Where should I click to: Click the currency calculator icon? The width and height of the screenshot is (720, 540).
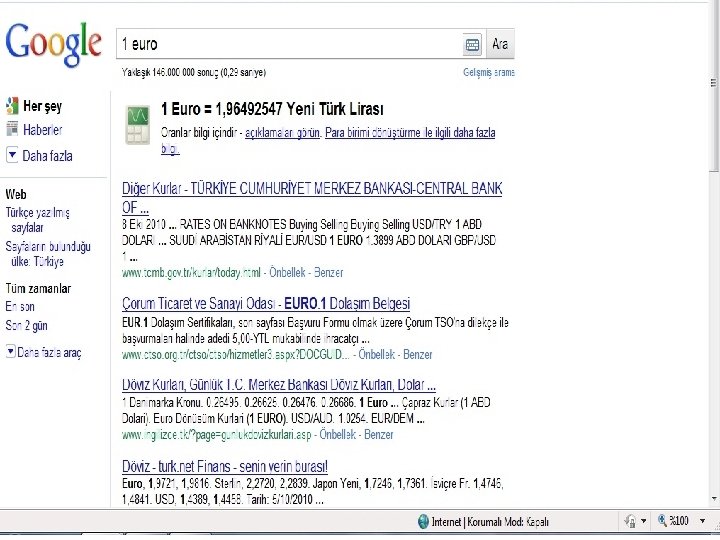tap(137, 124)
